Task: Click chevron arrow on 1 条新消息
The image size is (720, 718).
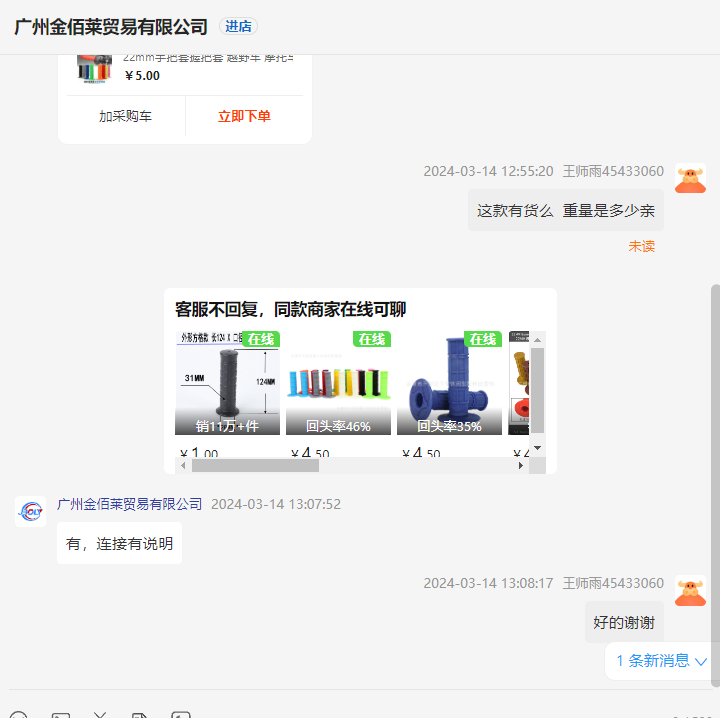Action: [x=701, y=662]
